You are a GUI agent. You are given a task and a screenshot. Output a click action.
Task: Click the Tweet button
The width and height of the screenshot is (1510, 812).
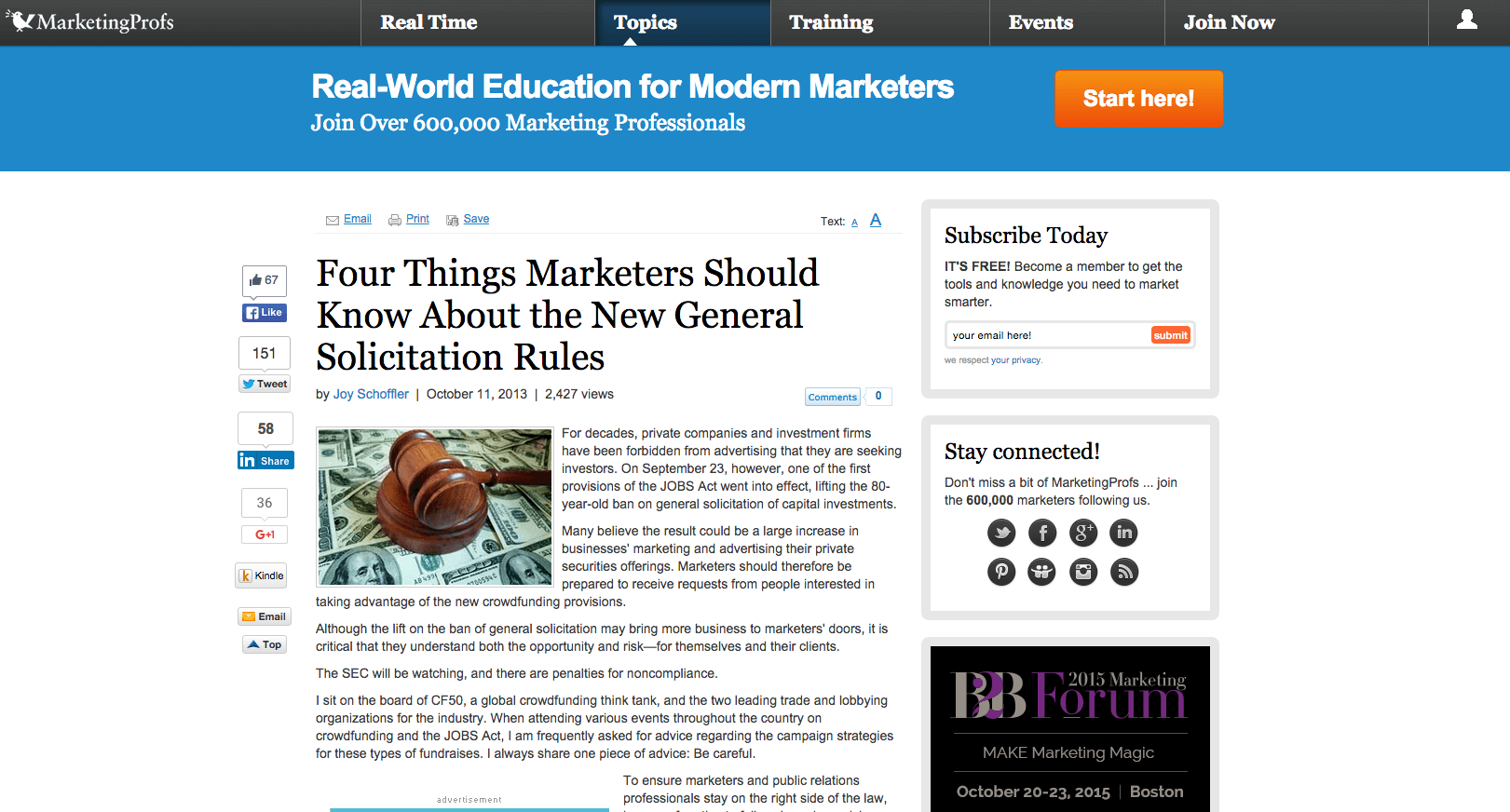click(x=265, y=384)
